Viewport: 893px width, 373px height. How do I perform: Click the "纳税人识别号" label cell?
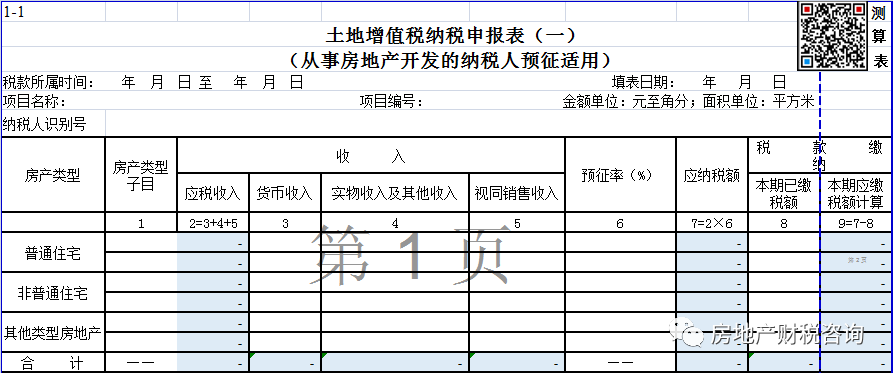[x=54, y=125]
